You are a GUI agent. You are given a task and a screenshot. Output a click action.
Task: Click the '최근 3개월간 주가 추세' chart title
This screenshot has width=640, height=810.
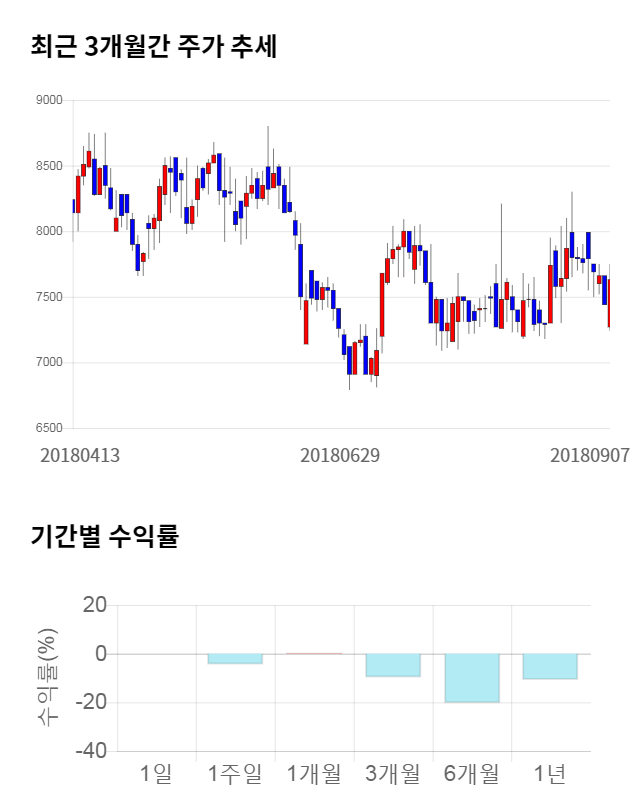[153, 47]
